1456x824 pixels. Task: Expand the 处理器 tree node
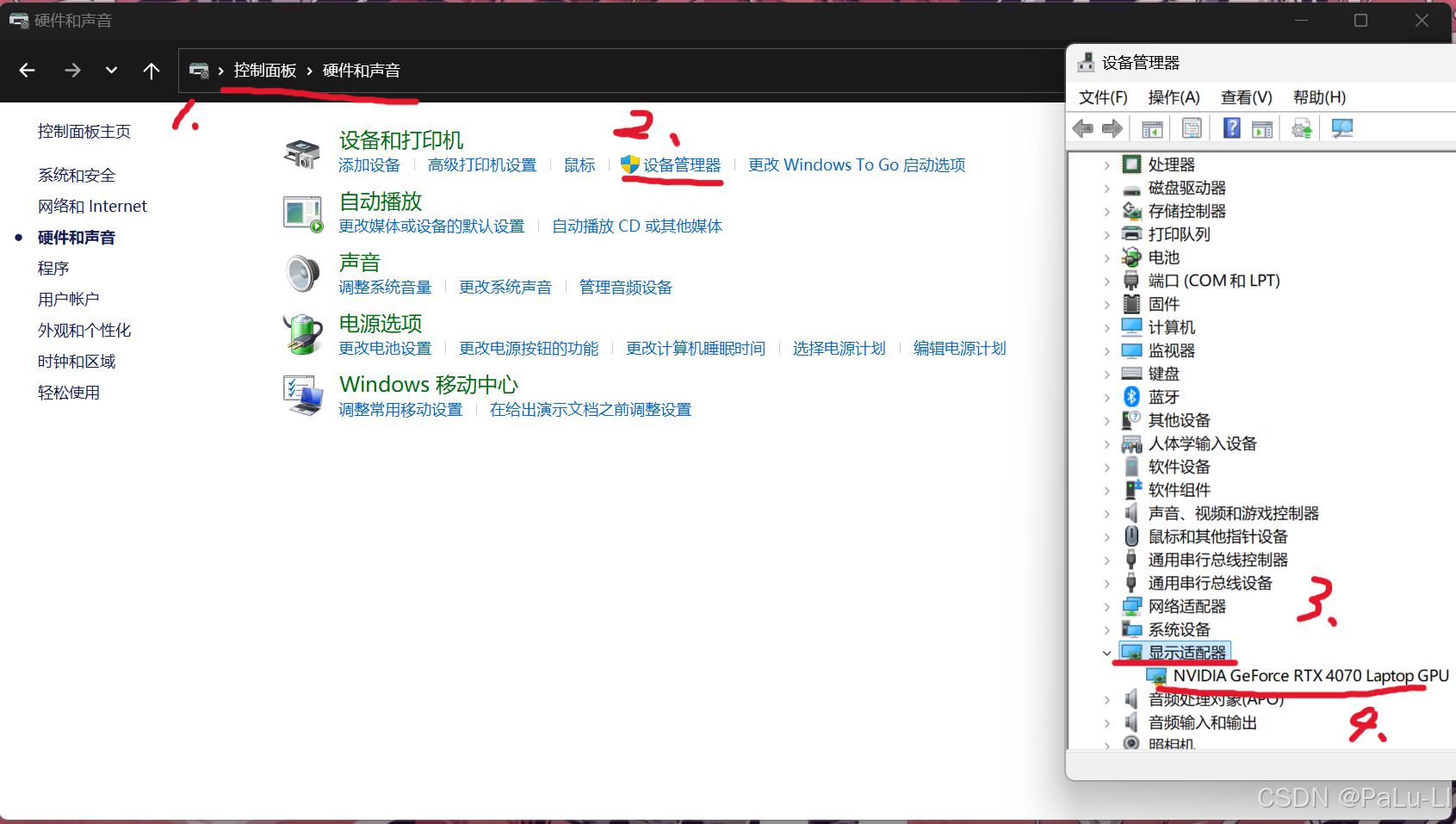[1107, 164]
